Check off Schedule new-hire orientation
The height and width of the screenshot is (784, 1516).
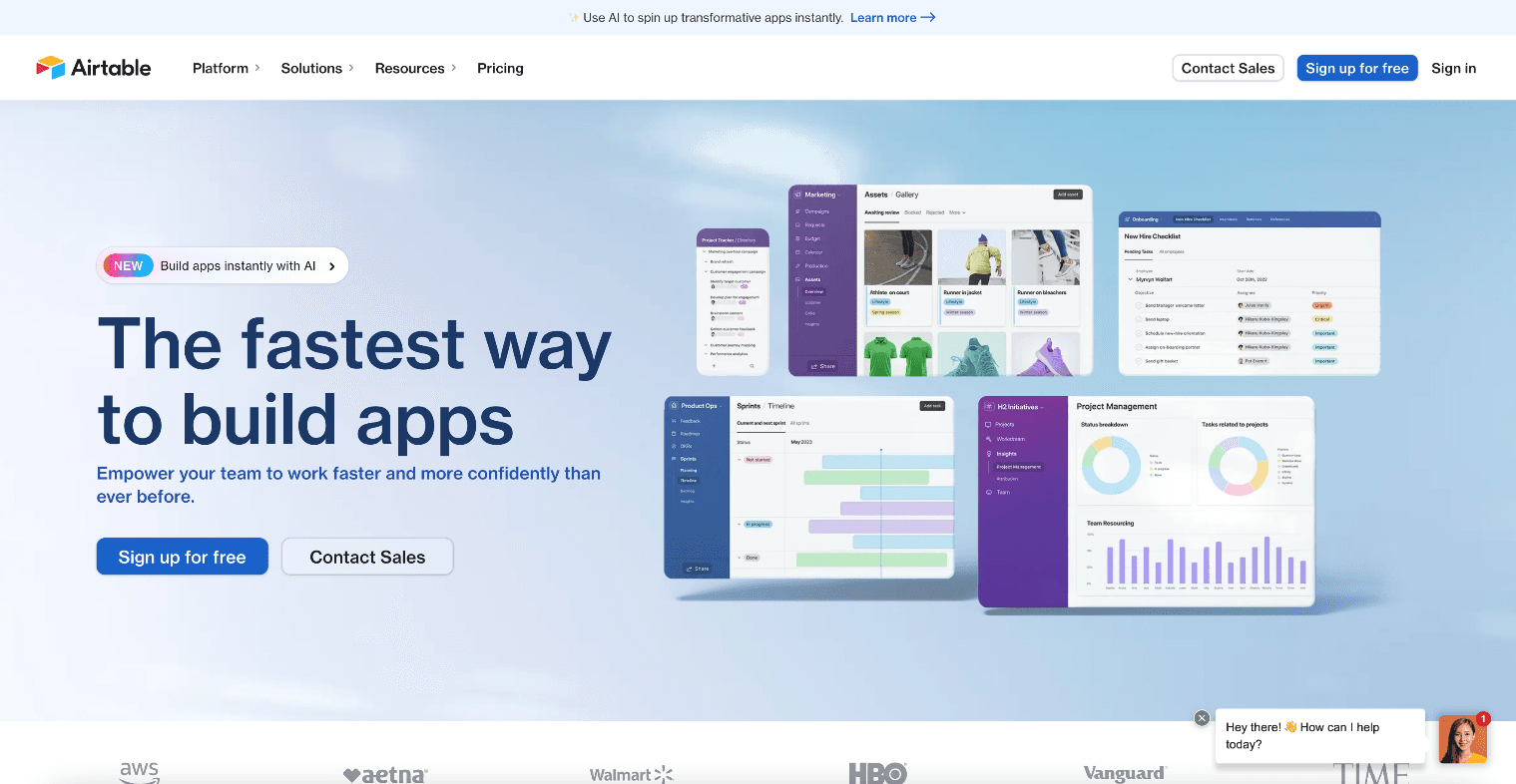click(1138, 333)
